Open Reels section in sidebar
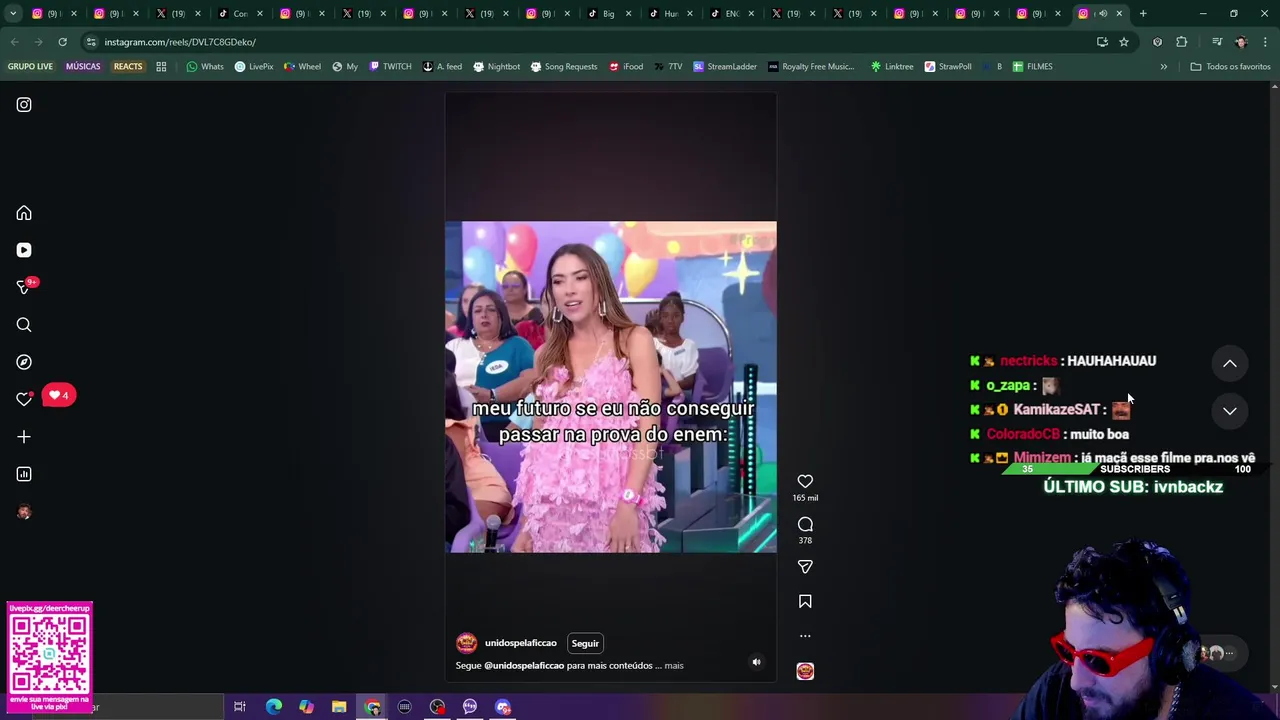The width and height of the screenshot is (1280, 720). [24, 250]
